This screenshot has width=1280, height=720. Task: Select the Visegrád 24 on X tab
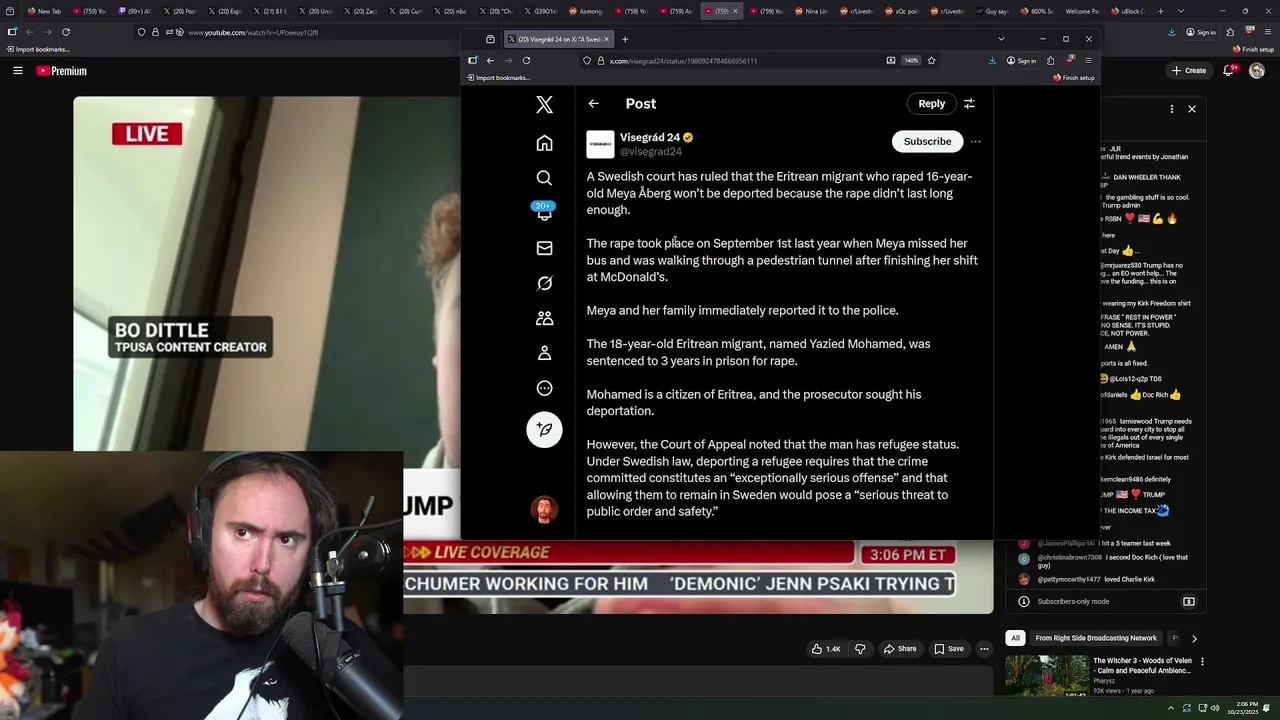(558, 39)
